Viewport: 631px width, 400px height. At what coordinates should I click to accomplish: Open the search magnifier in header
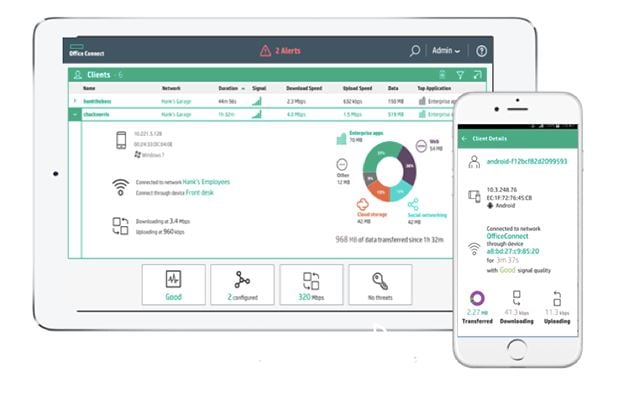point(415,50)
